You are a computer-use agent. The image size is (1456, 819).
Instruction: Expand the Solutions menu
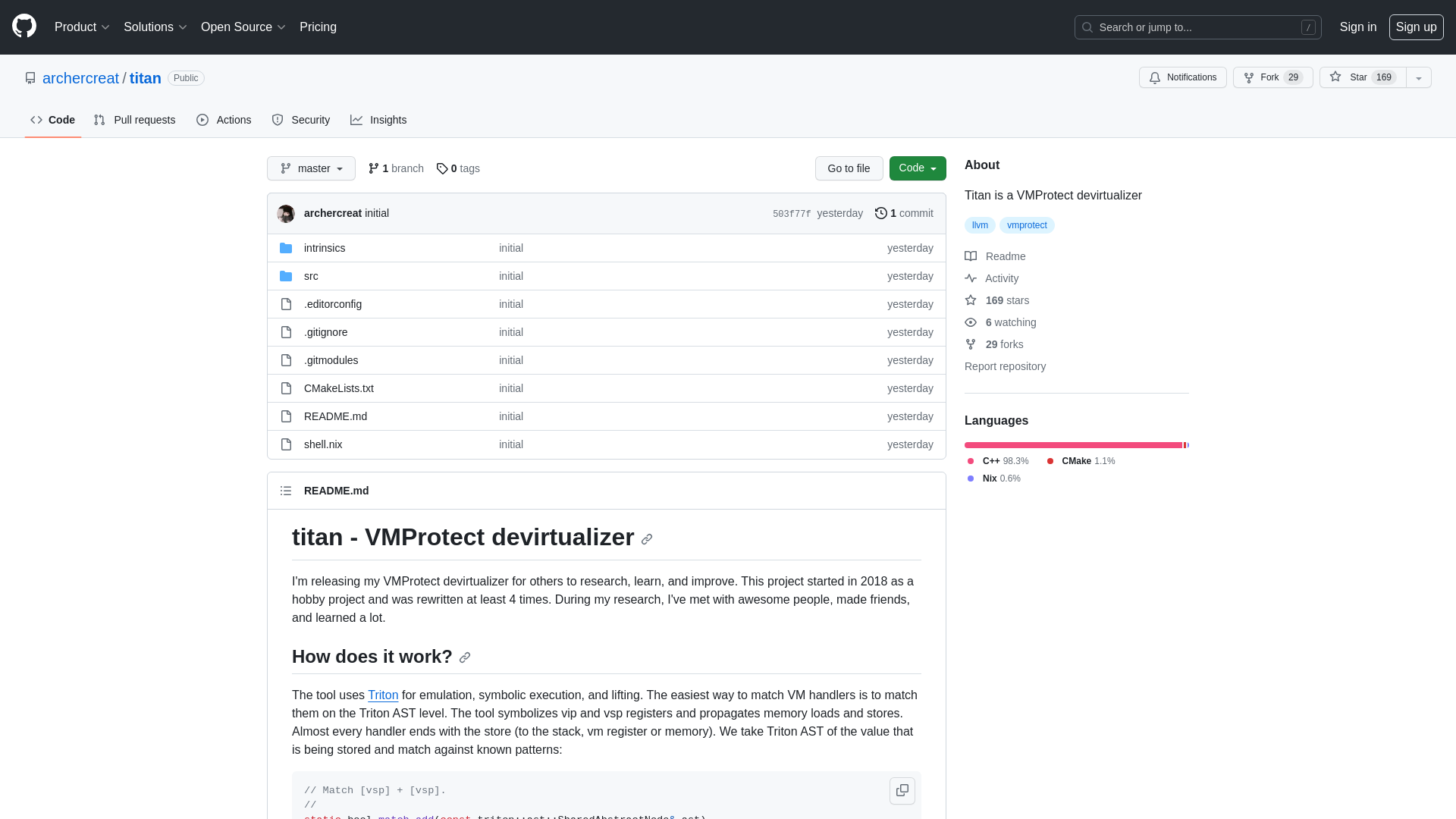pos(155,27)
